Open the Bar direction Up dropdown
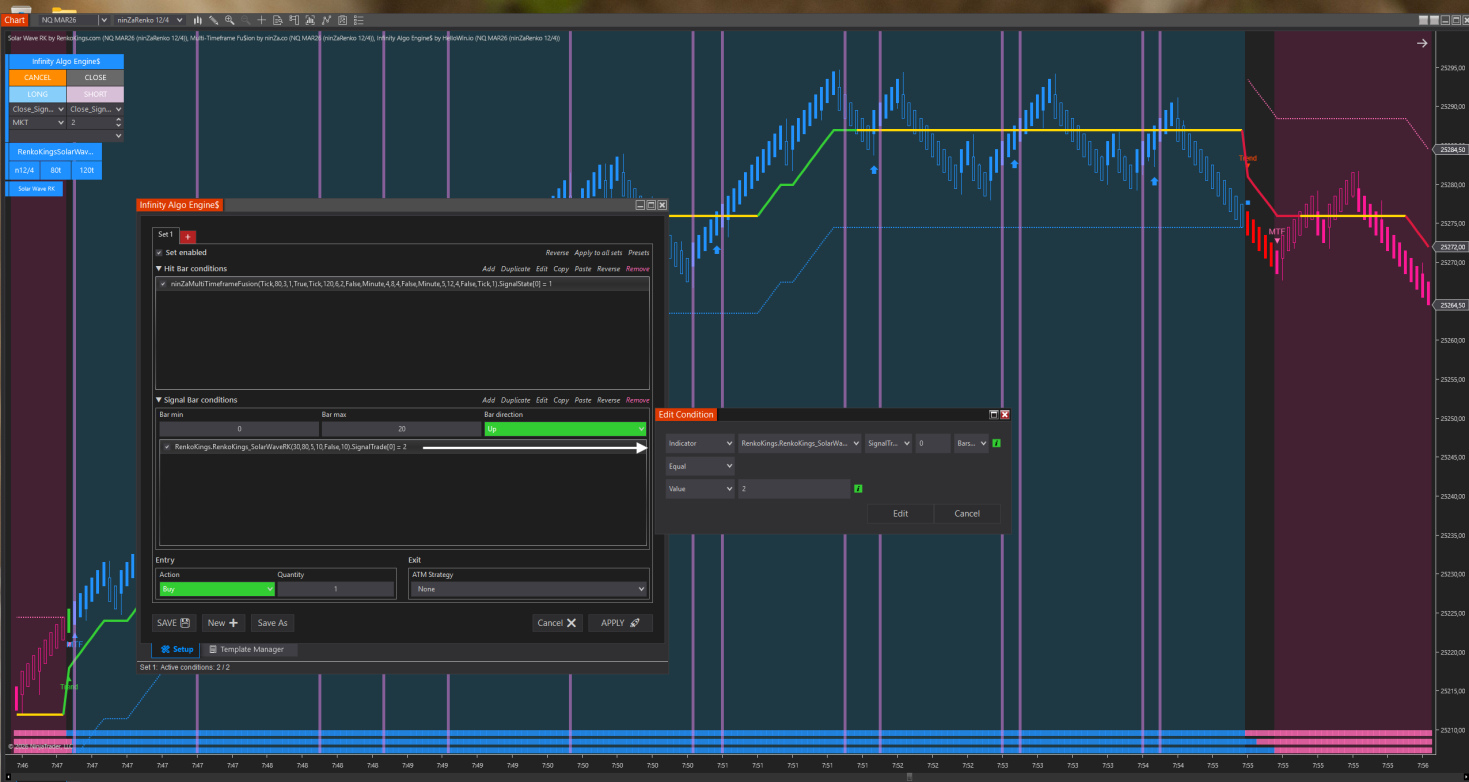Viewport: 1469px width, 782px height. tap(565, 429)
